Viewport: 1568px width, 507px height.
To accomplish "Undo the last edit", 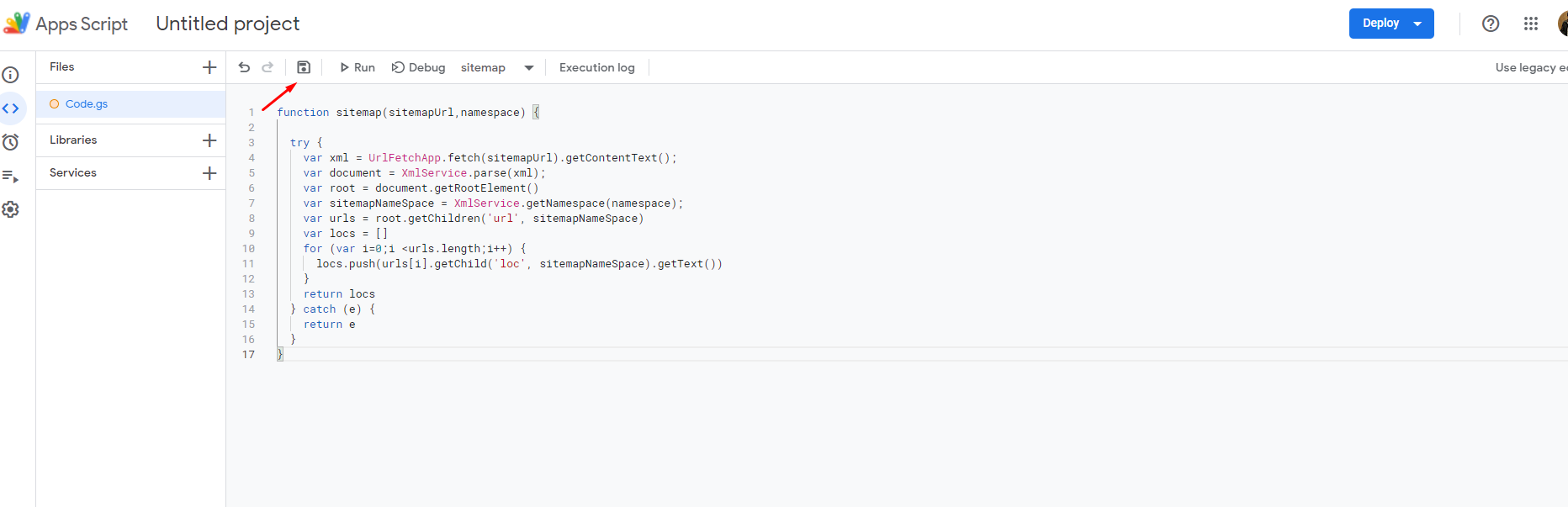I will 244,67.
